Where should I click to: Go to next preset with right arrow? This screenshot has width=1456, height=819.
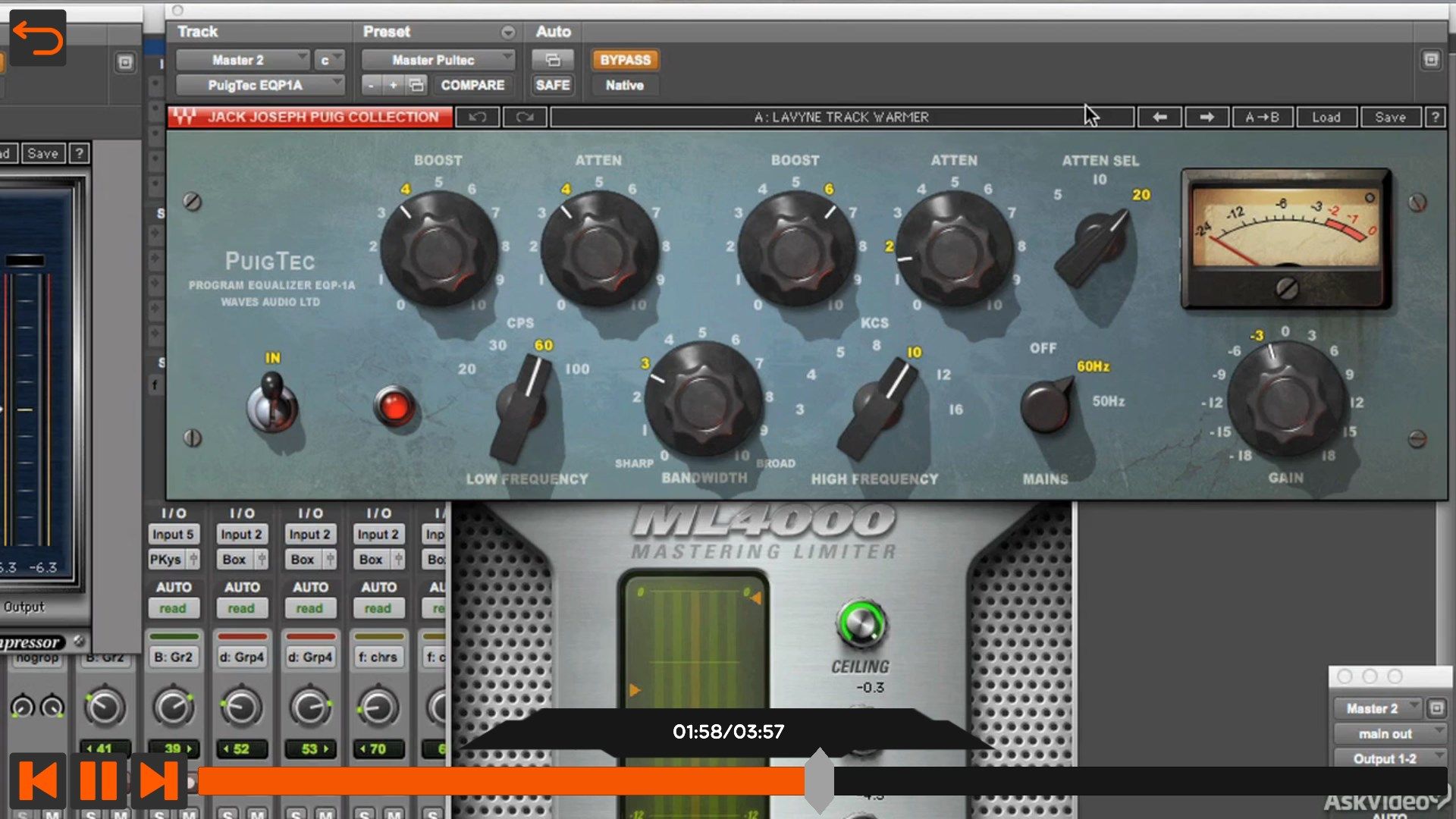point(1207,117)
